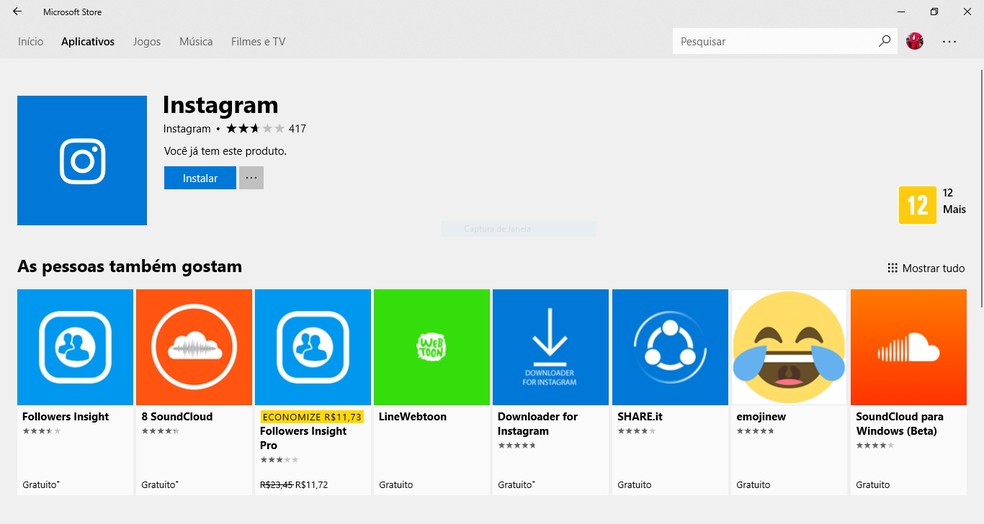
Task: Go to the Início tab
Action: click(30, 41)
